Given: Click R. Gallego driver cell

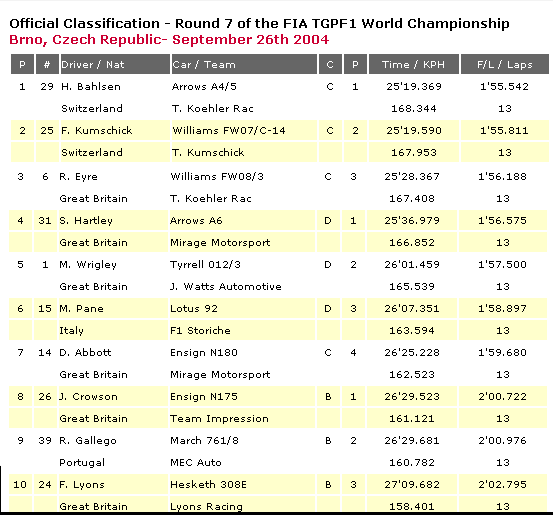Looking at the screenshot, I should (x=113, y=441).
